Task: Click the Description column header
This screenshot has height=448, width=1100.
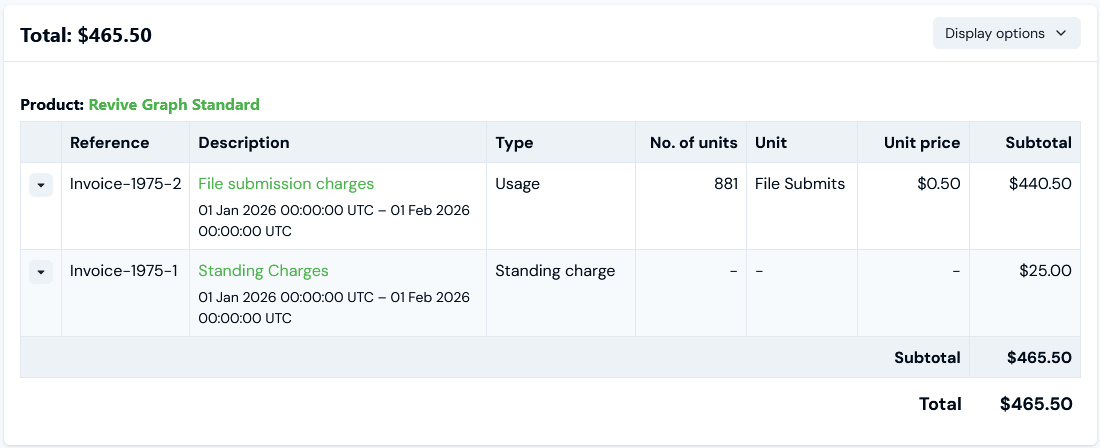Action: tap(243, 143)
